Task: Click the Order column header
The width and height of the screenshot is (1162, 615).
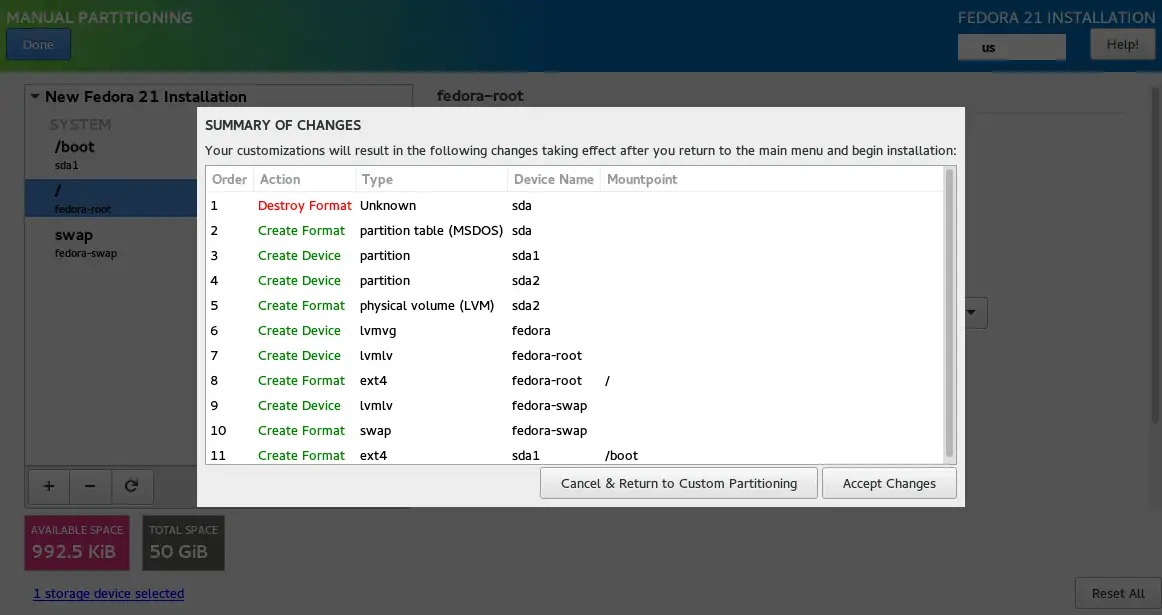Action: click(x=230, y=179)
